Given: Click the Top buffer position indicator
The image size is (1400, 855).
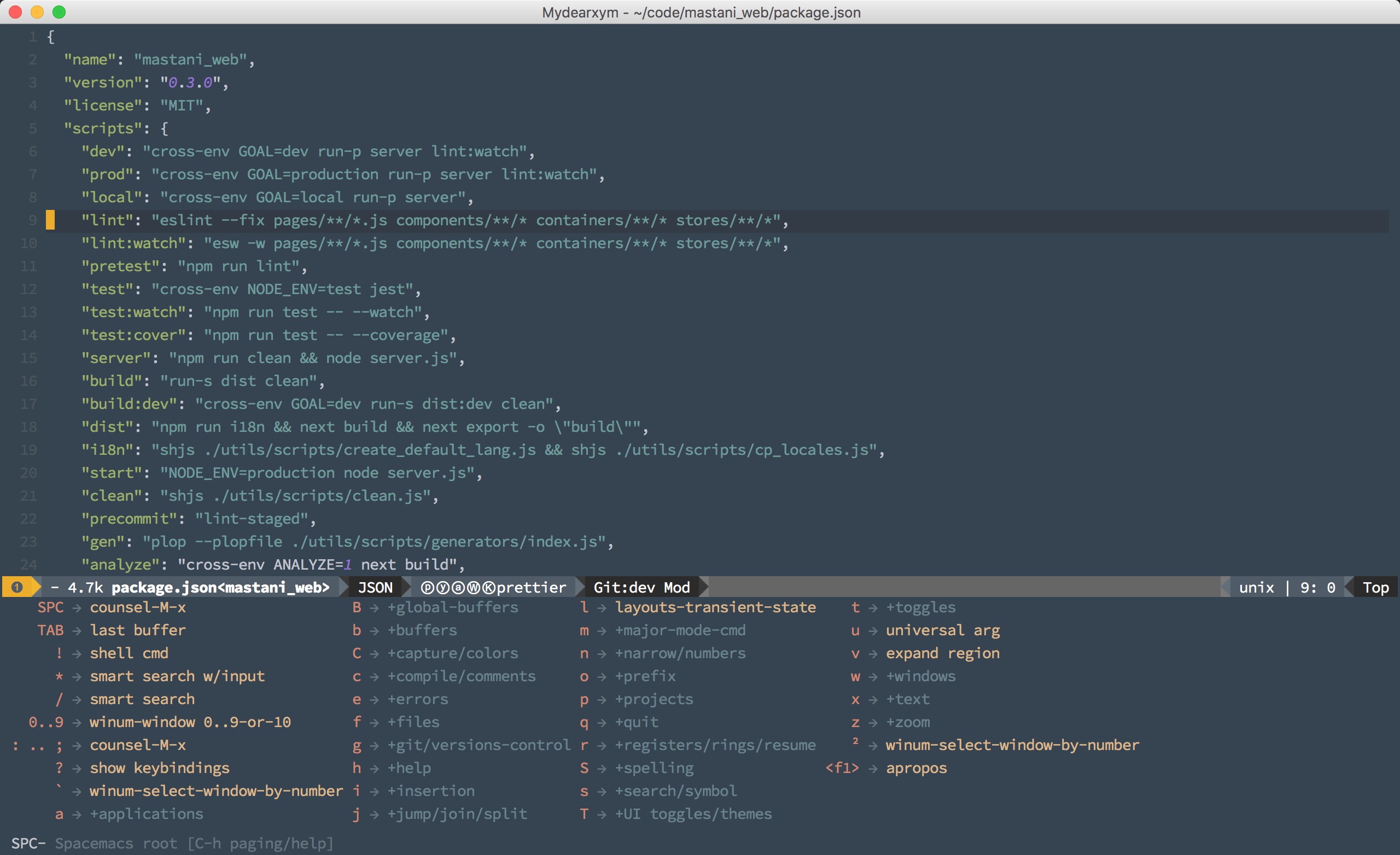Looking at the screenshot, I should [1375, 587].
